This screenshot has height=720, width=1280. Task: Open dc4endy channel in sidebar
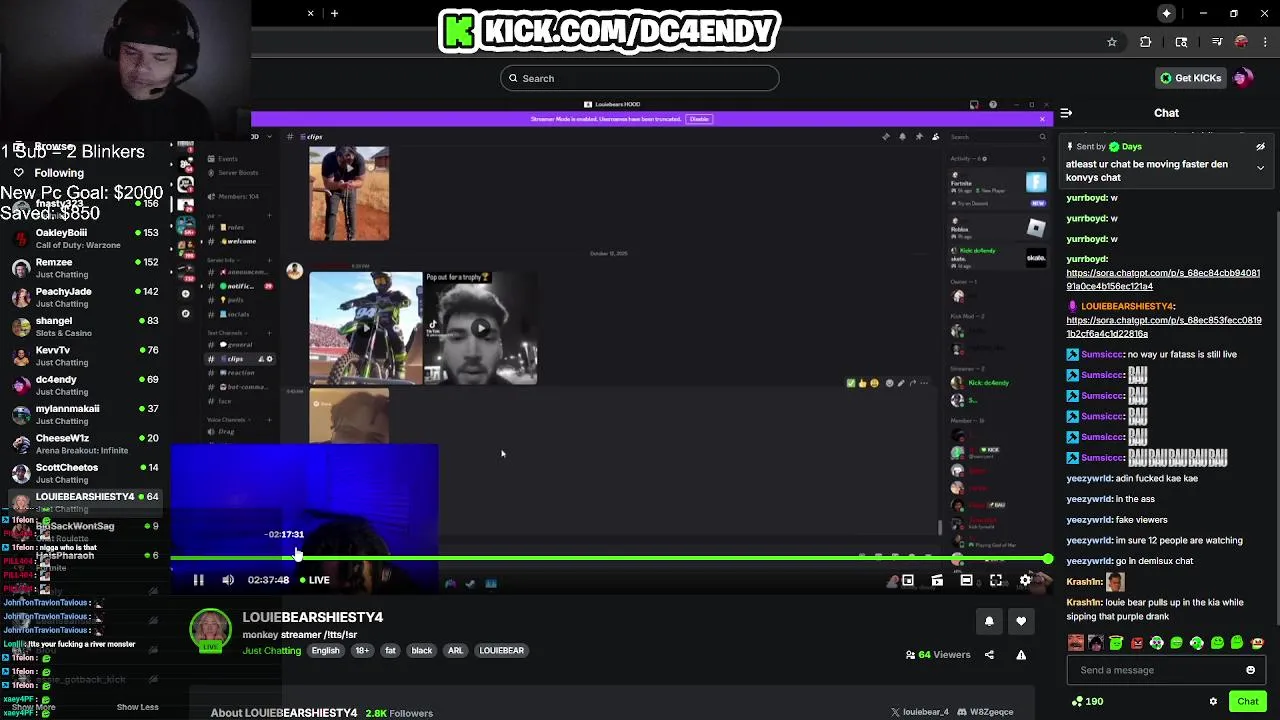85,385
